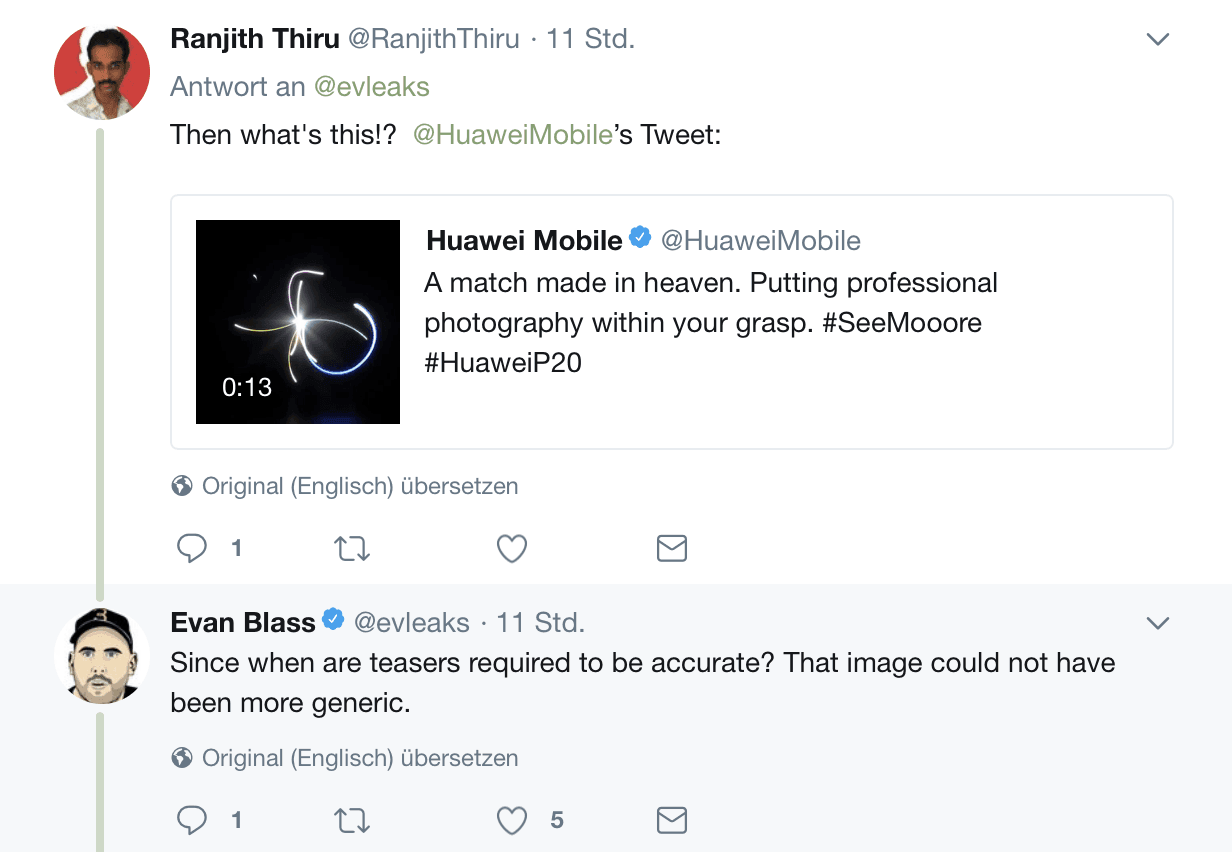Open more options for Evan Blass's tweet

click(x=1157, y=623)
